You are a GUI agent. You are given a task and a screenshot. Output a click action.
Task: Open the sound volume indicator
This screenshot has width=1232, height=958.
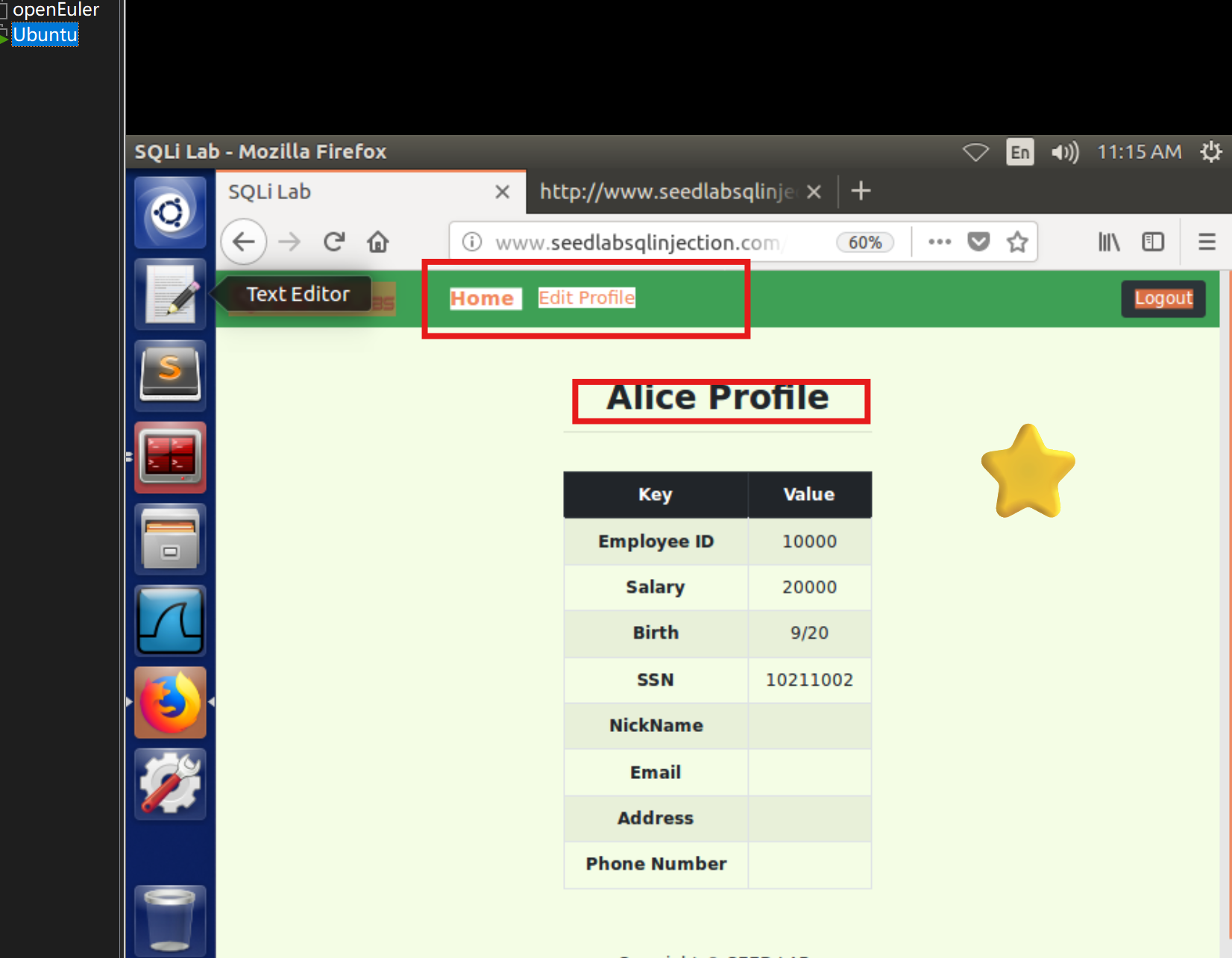pos(1065,152)
